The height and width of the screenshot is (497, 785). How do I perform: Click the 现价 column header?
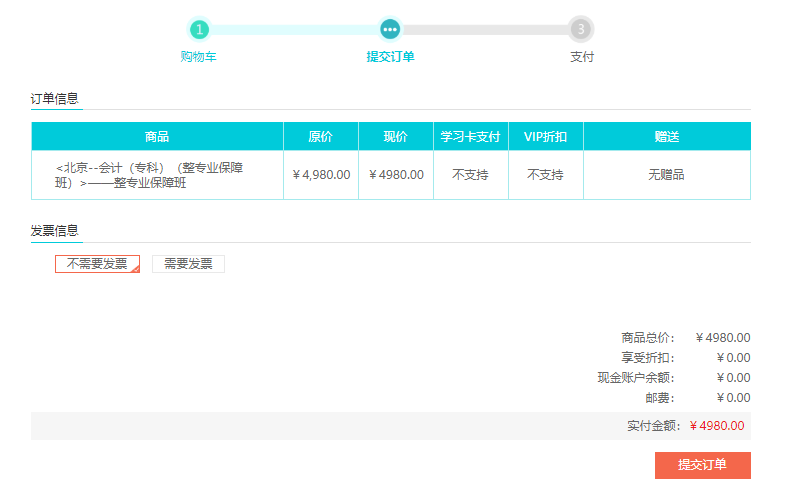tap(395, 136)
